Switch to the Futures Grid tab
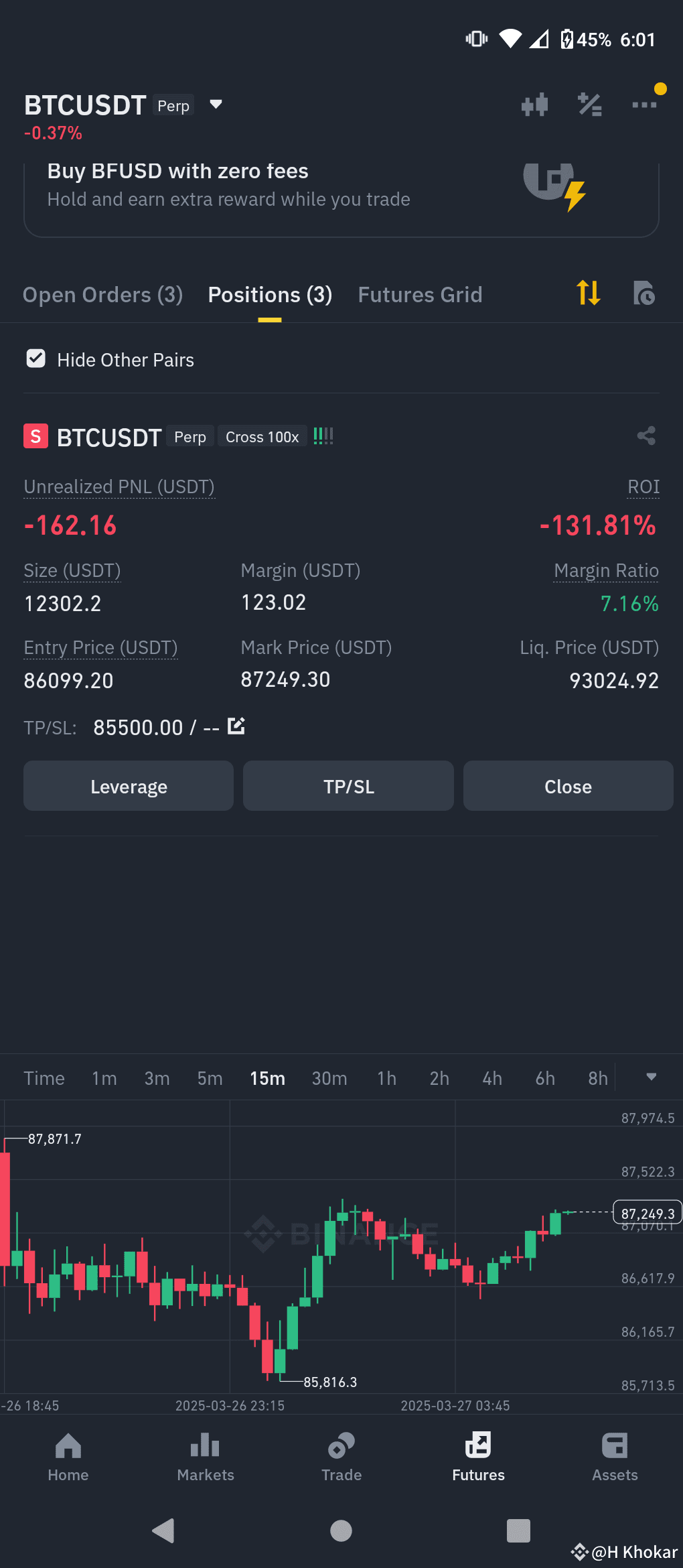Viewport: 683px width, 1568px height. (x=420, y=295)
